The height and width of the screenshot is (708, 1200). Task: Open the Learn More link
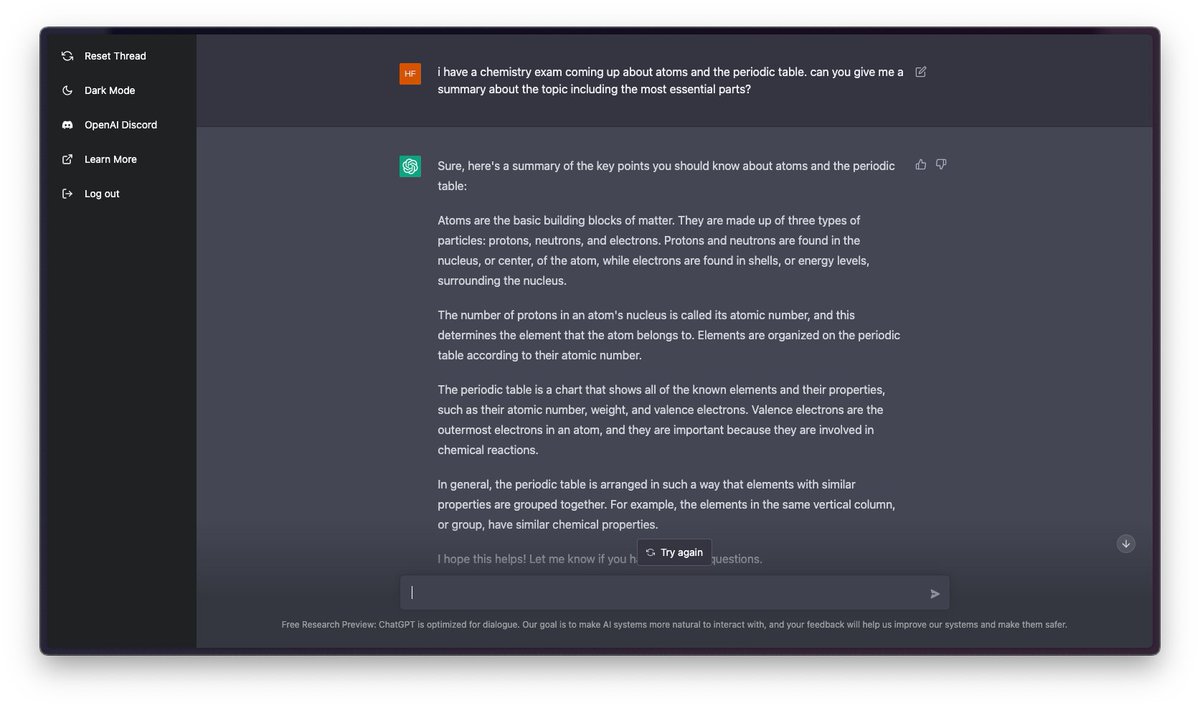pos(110,159)
